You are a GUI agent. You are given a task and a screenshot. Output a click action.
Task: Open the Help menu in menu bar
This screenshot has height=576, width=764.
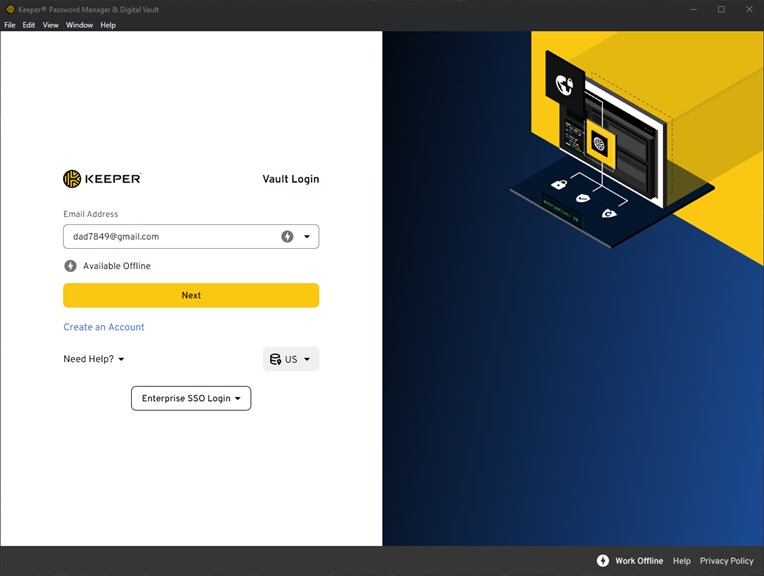pyautogui.click(x=108, y=25)
